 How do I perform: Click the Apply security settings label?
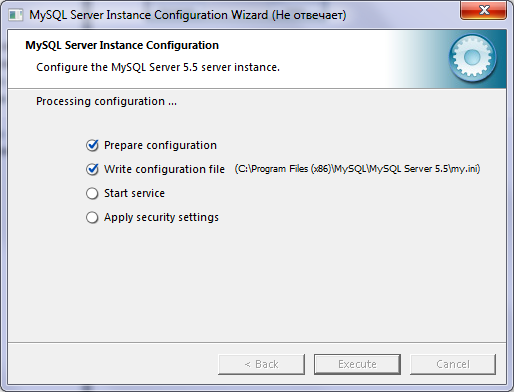[x=161, y=217]
